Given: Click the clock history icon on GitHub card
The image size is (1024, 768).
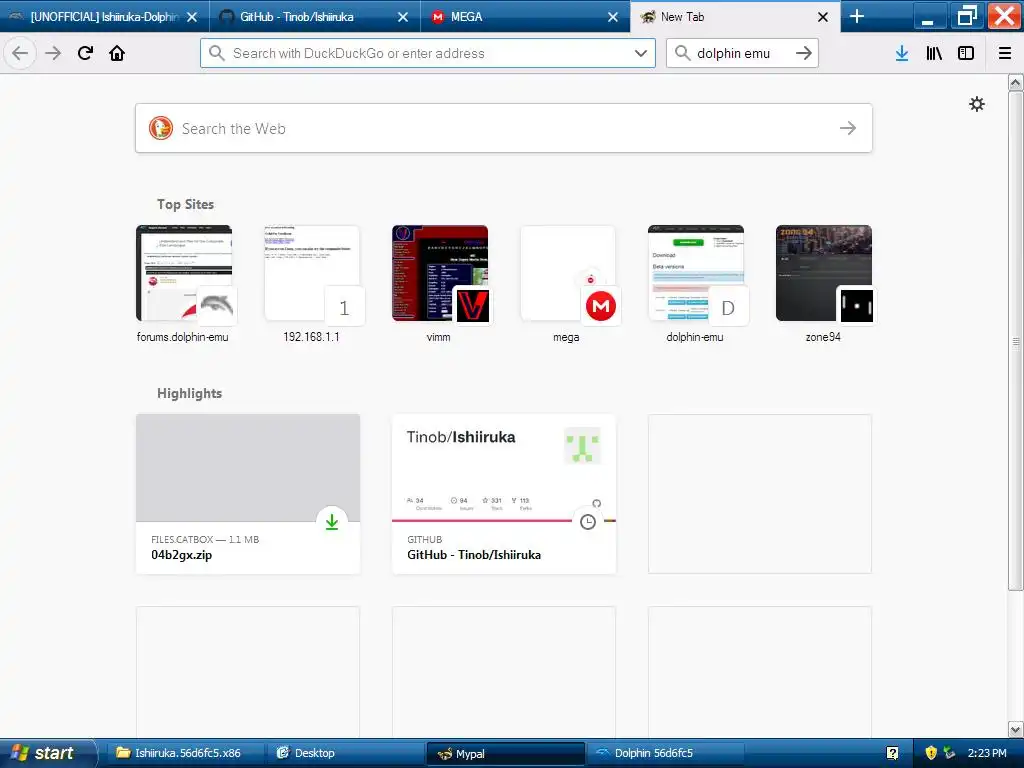Looking at the screenshot, I should [588, 522].
